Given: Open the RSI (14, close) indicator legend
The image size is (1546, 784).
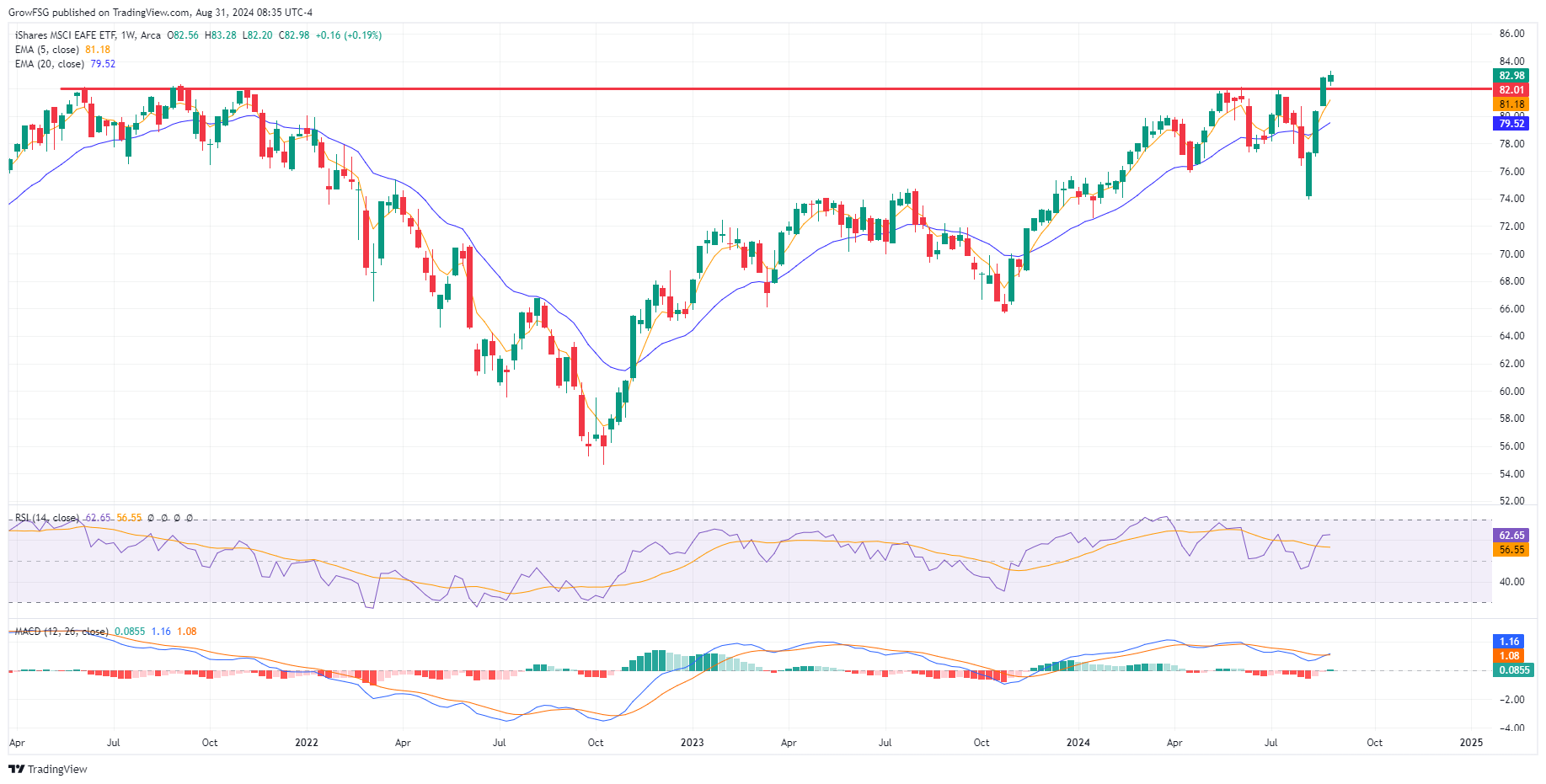Looking at the screenshot, I should [x=47, y=518].
